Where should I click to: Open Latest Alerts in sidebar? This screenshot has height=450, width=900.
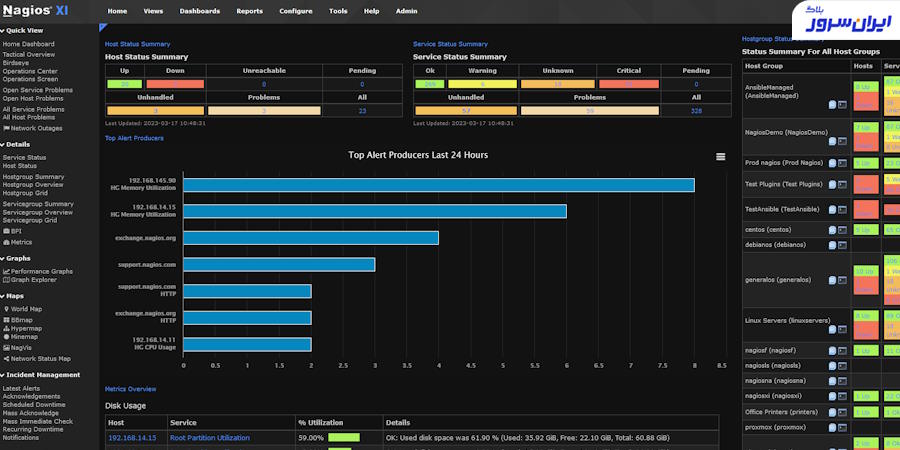click(x=21, y=389)
